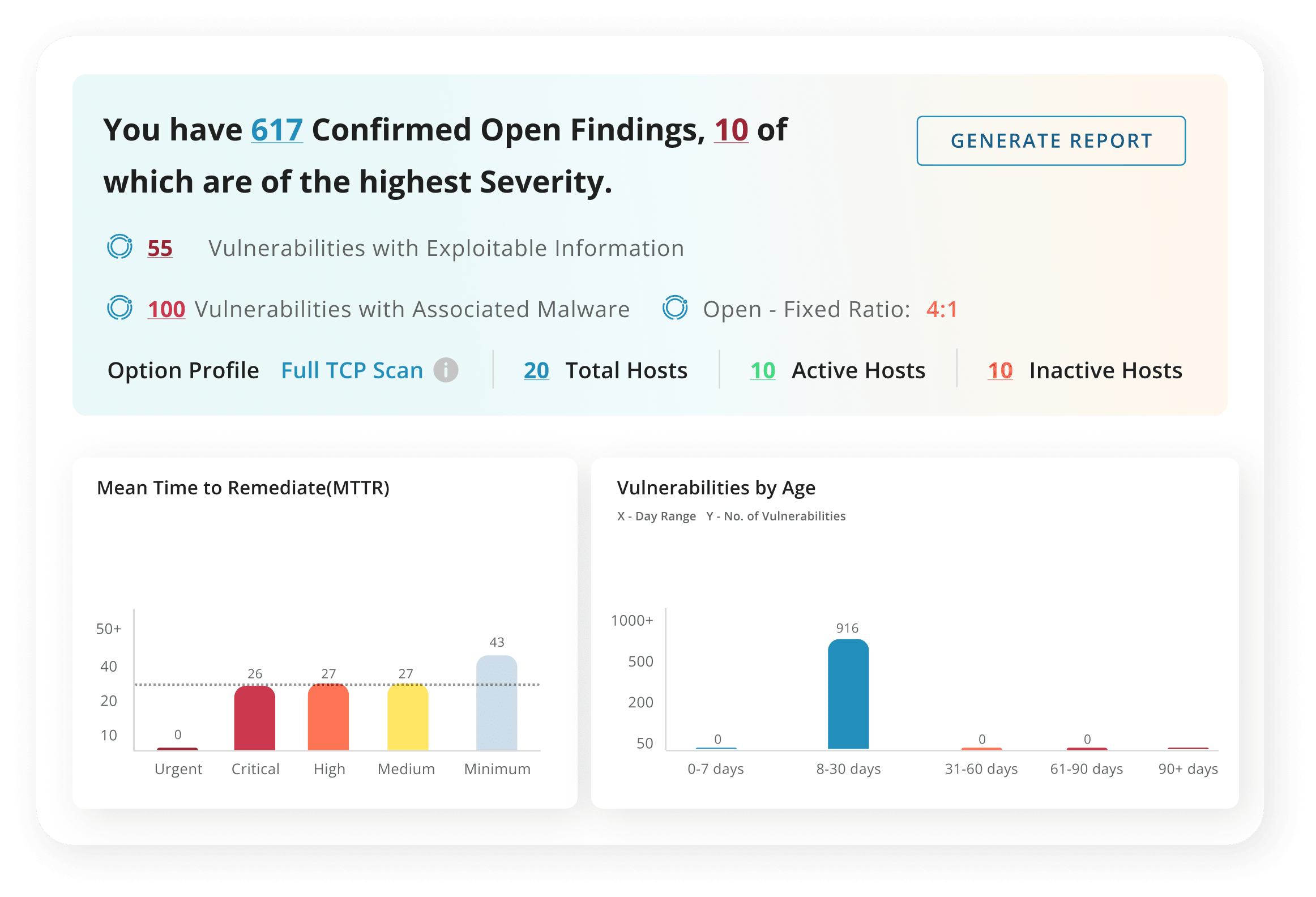Click the Vulnerabilities with Exploitable Information text
The image size is (1316, 897).
[446, 249]
